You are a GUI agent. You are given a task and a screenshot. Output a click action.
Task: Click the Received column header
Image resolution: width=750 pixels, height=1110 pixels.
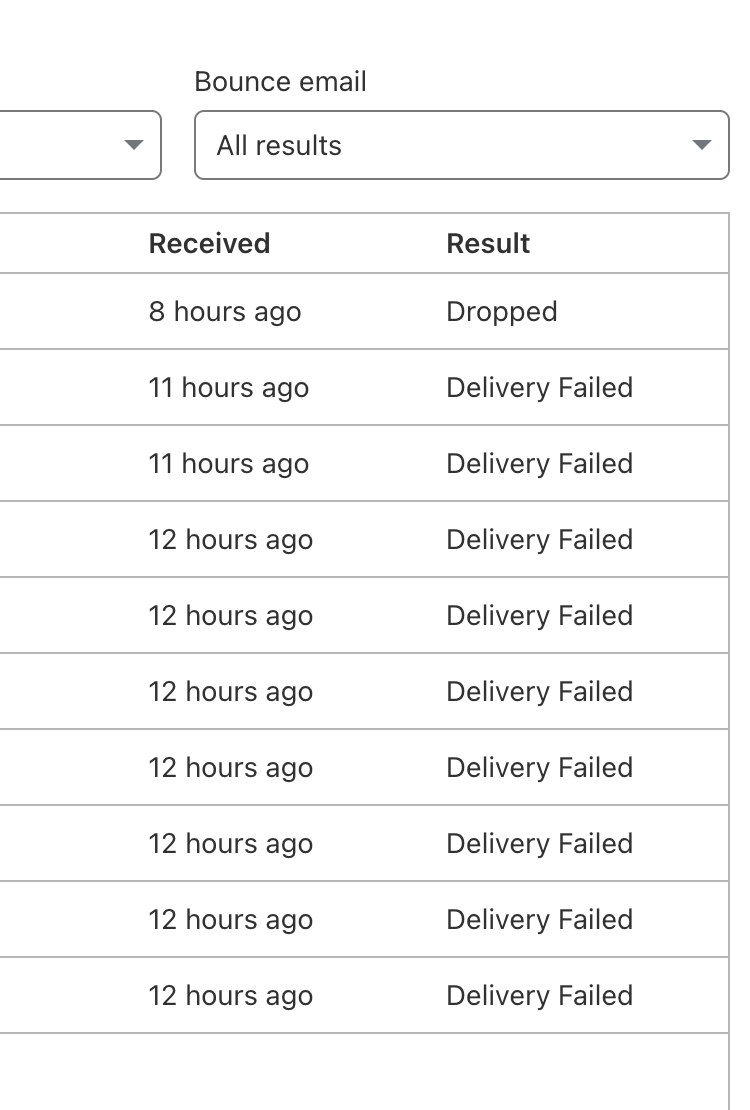(209, 243)
